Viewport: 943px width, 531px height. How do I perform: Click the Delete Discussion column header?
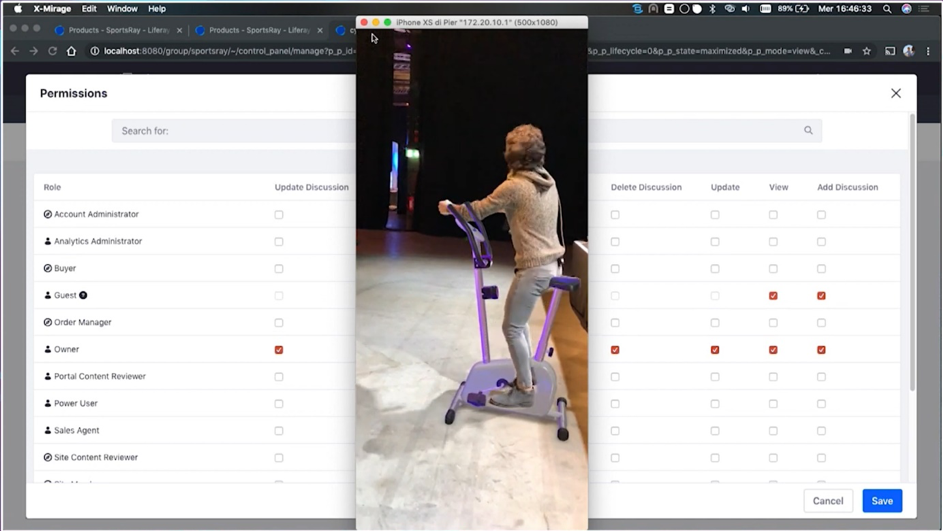(x=647, y=187)
